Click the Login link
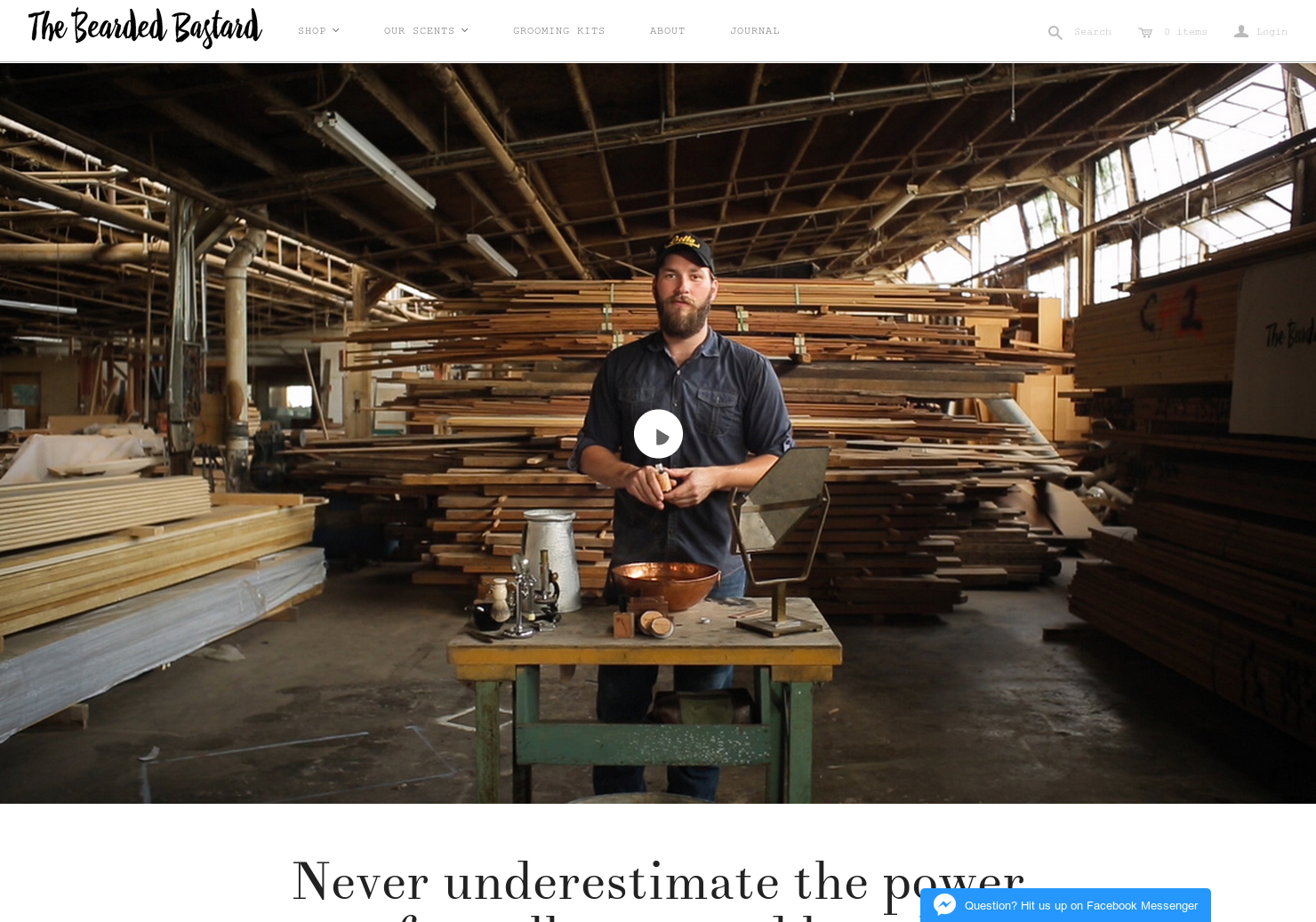The height and width of the screenshot is (922, 1316). point(1272,32)
